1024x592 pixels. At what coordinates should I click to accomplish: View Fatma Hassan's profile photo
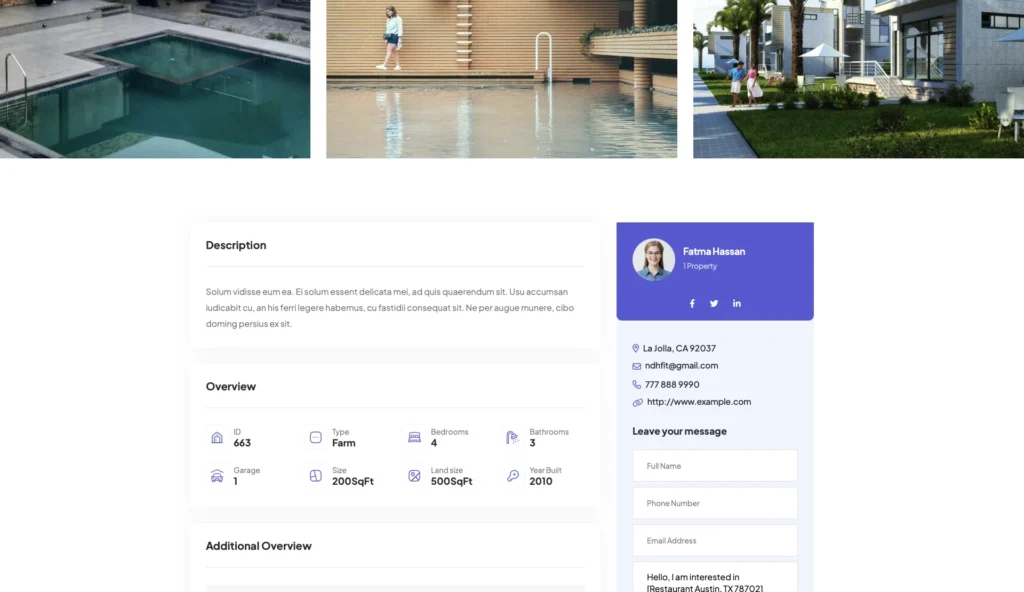click(x=653, y=259)
